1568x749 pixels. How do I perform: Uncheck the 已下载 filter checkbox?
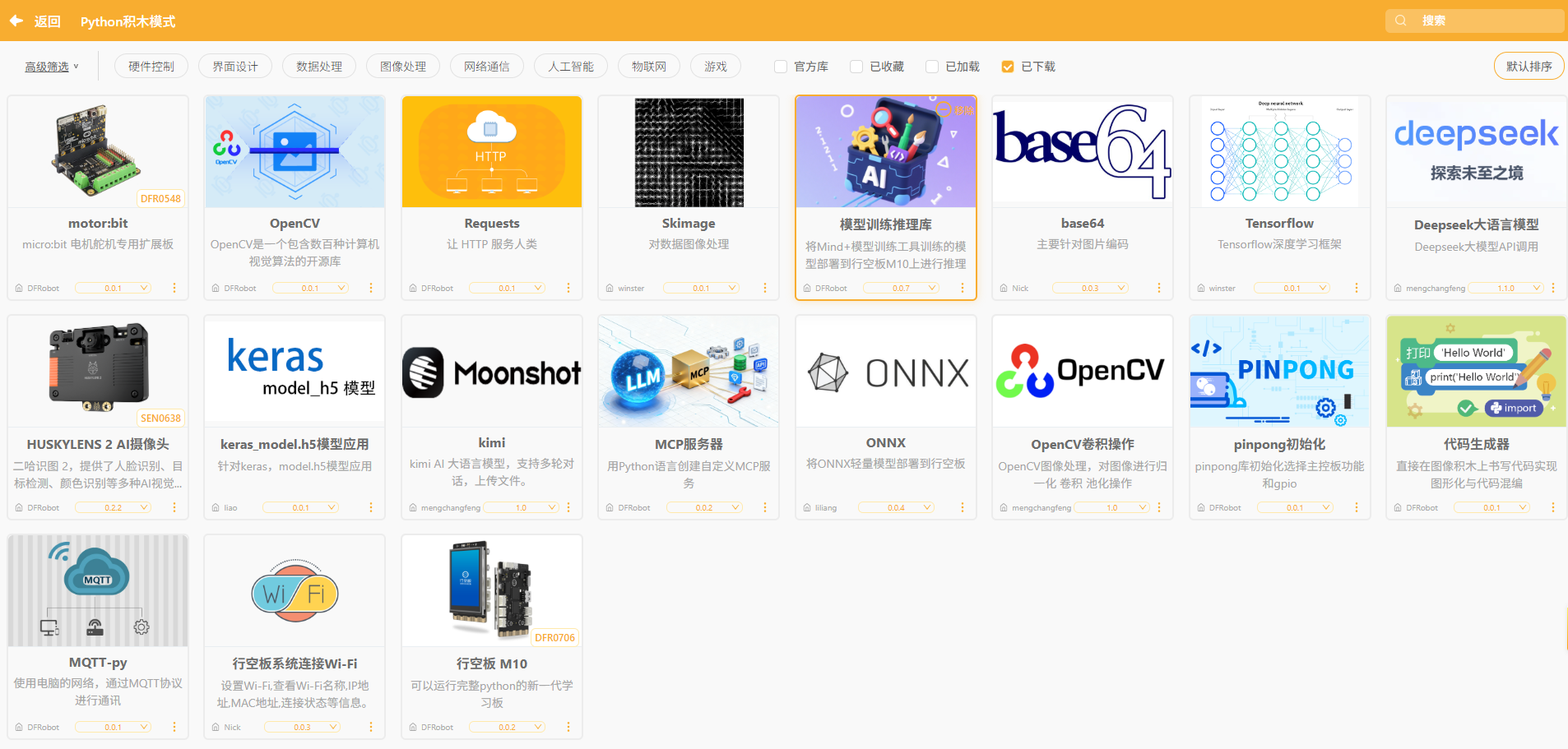(1008, 67)
